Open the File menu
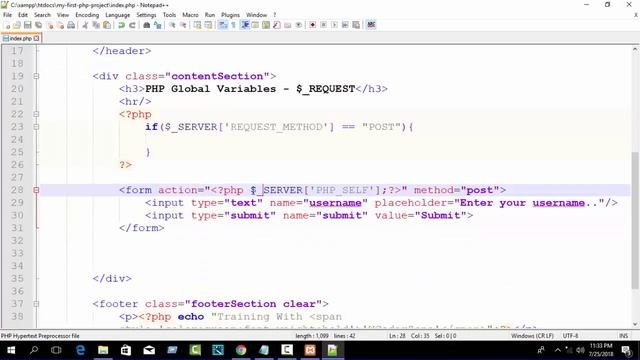 pyautogui.click(x=7, y=15)
